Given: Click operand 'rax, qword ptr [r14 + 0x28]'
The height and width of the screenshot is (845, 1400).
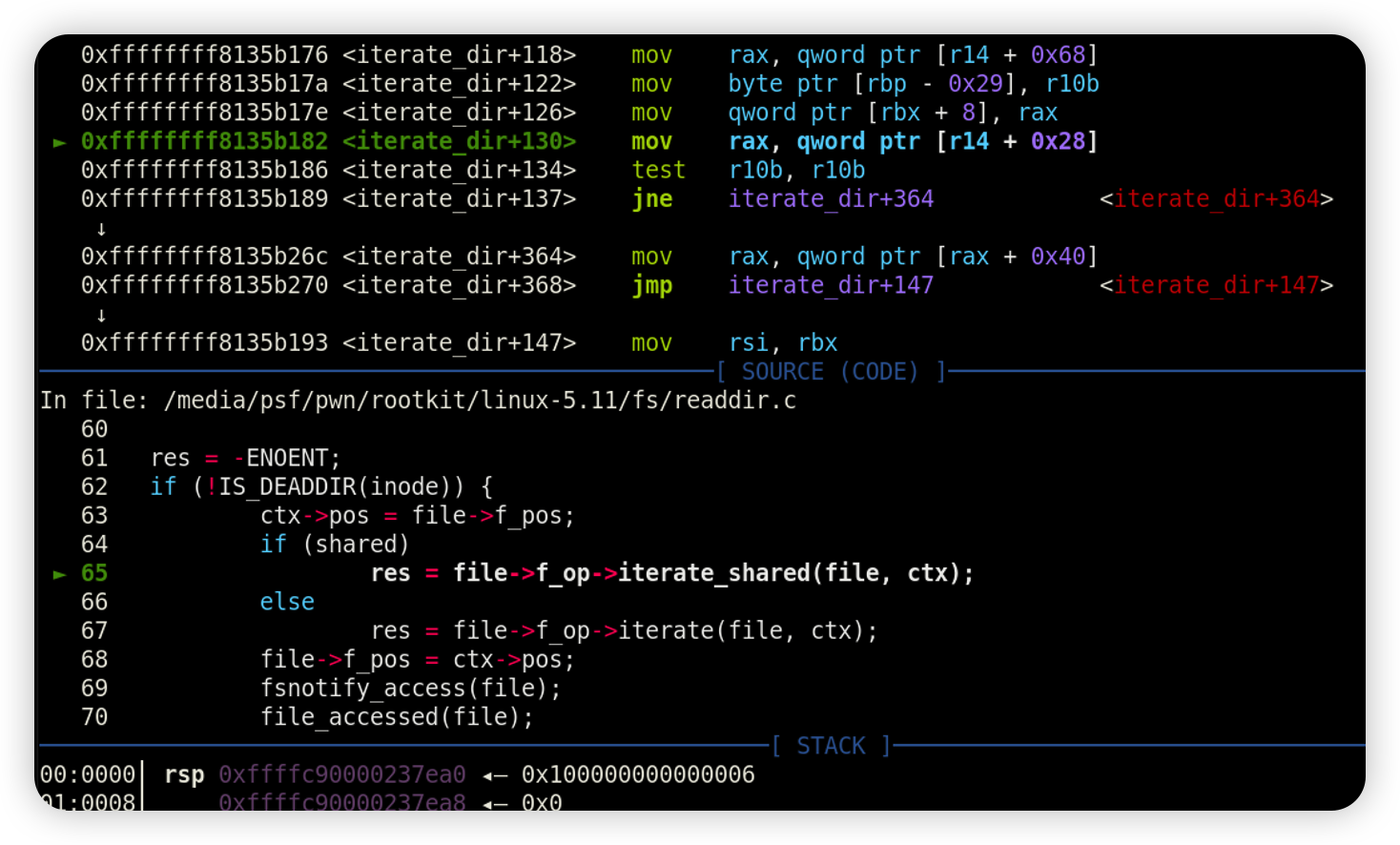Looking at the screenshot, I should [913, 141].
